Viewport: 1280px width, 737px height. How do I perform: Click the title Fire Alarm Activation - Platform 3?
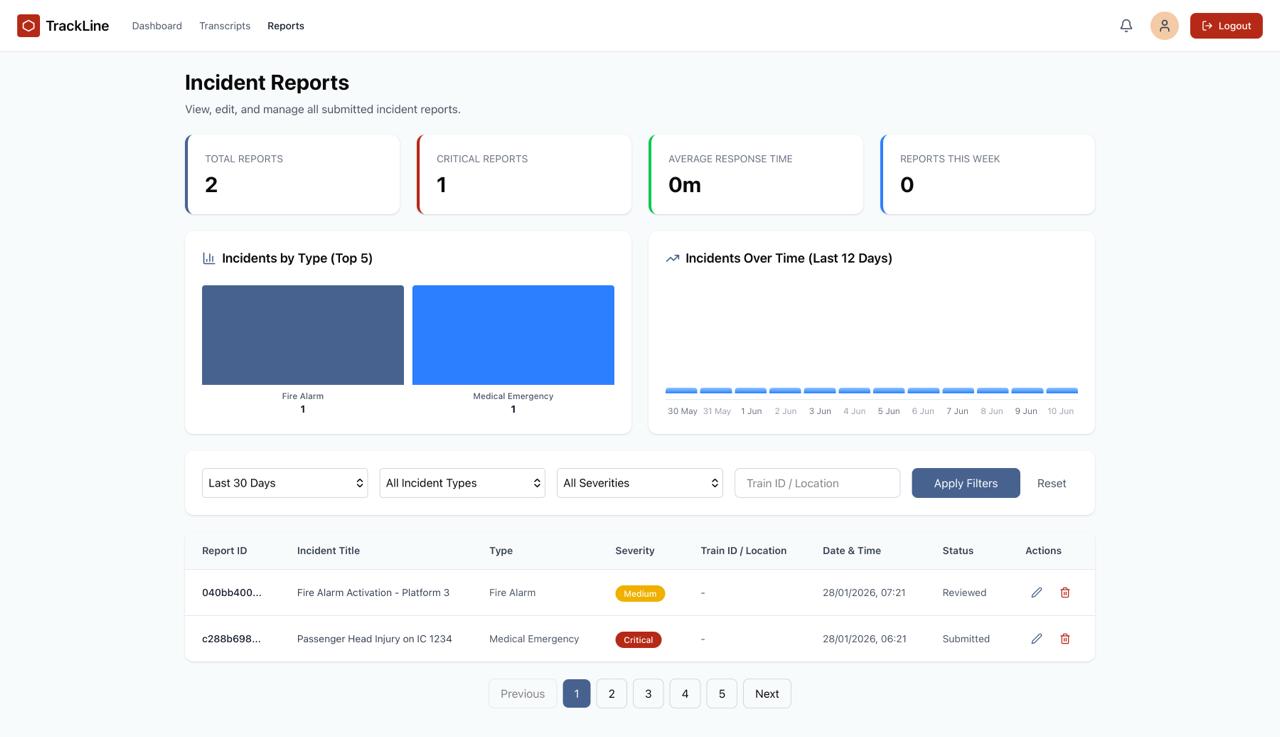[x=373, y=592]
